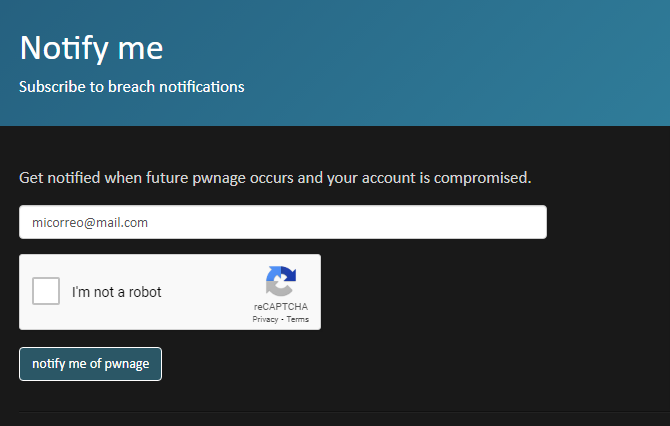Click the notify me of pwnage button

point(91,364)
